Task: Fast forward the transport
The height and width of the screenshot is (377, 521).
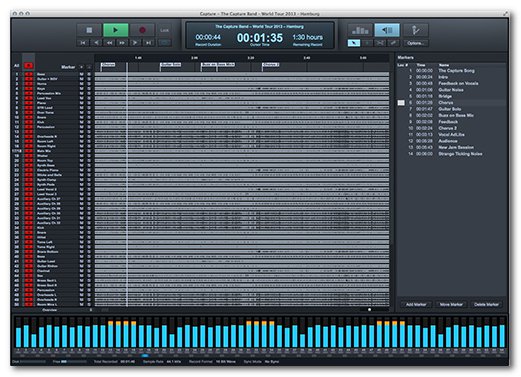Action: point(122,43)
